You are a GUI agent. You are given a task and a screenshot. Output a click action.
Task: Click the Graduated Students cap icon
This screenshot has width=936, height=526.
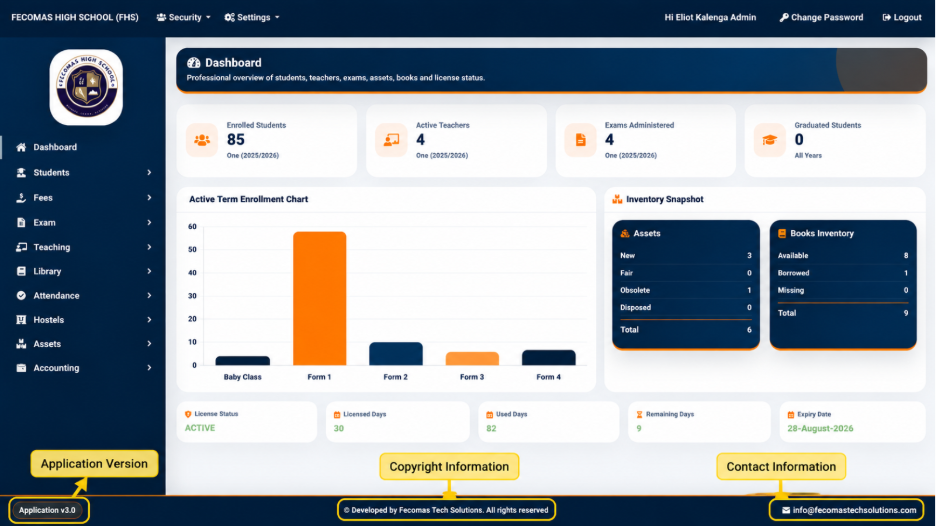[769, 140]
